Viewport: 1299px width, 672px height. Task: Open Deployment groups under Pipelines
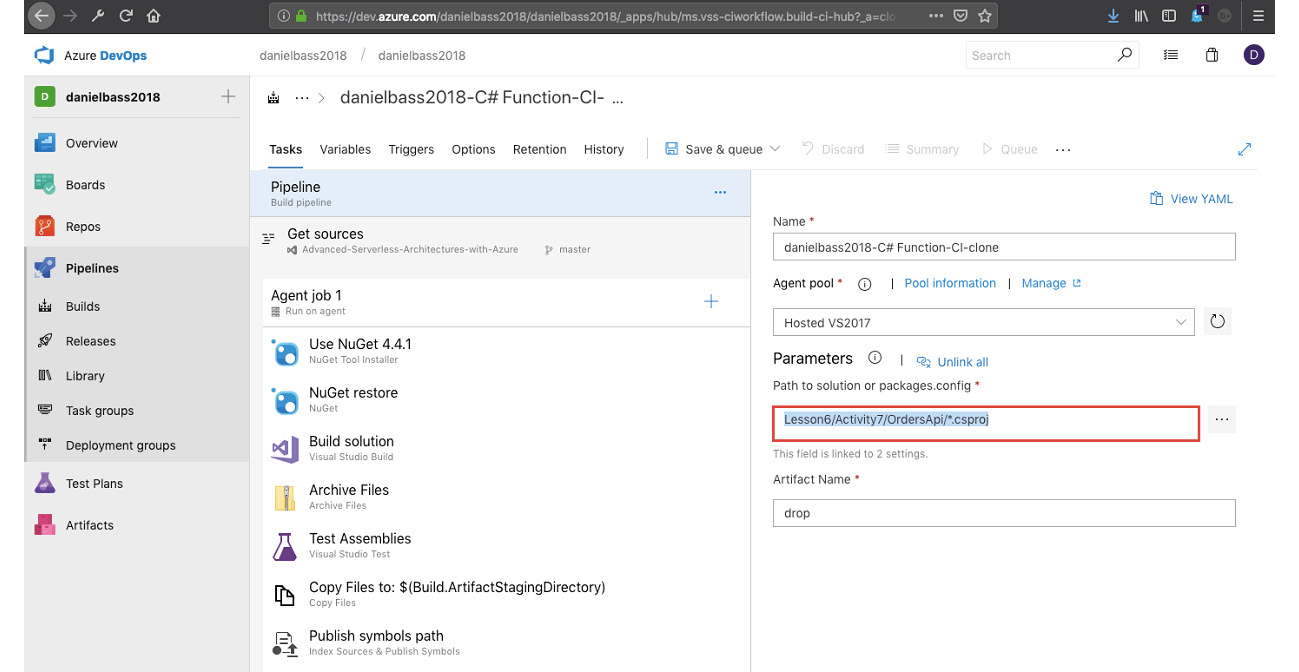136,446
